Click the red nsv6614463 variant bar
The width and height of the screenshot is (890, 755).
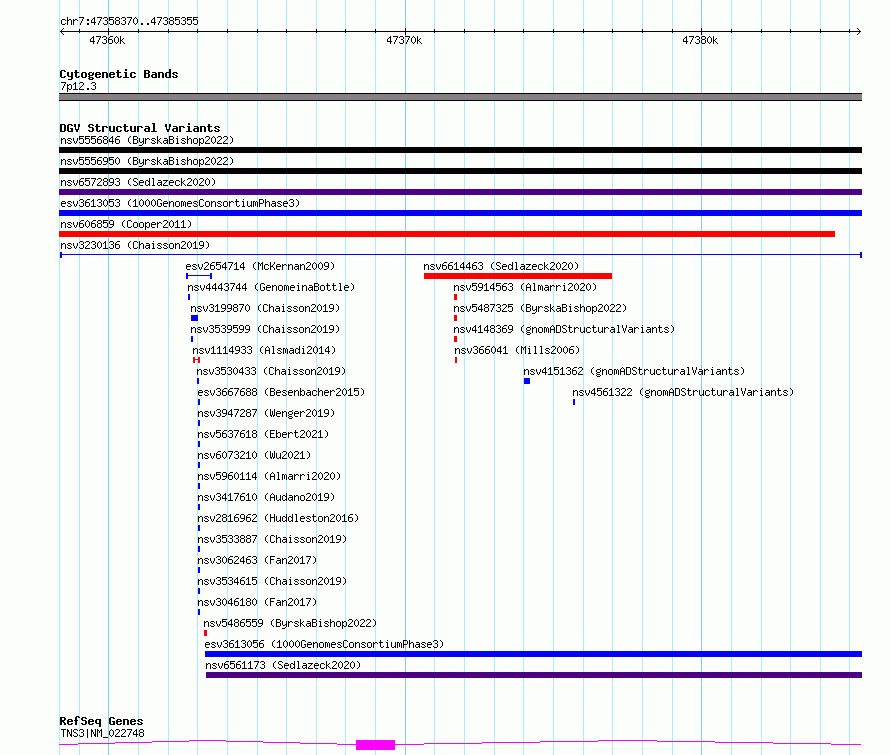pos(518,276)
